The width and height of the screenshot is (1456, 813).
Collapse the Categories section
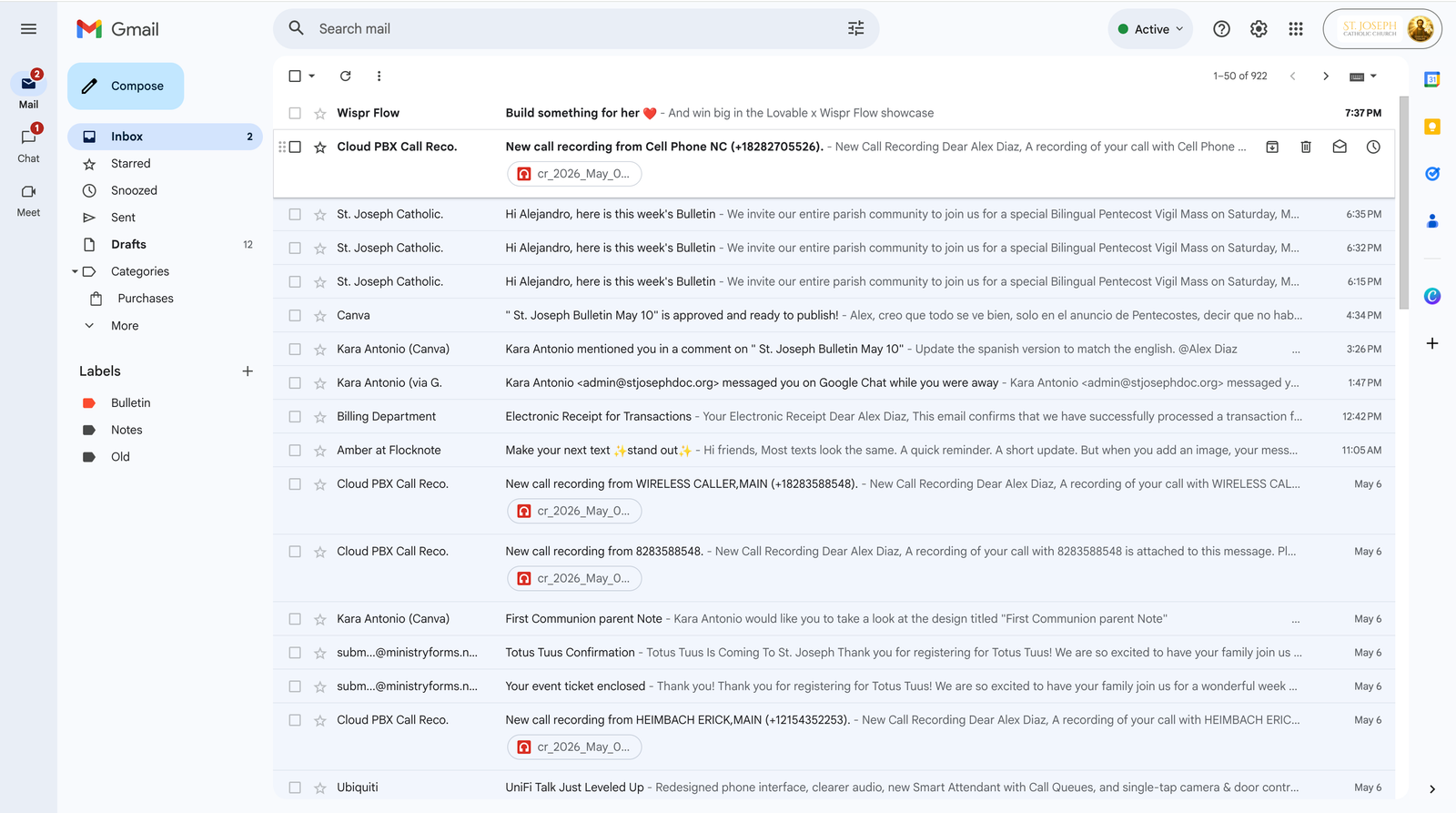(x=75, y=271)
